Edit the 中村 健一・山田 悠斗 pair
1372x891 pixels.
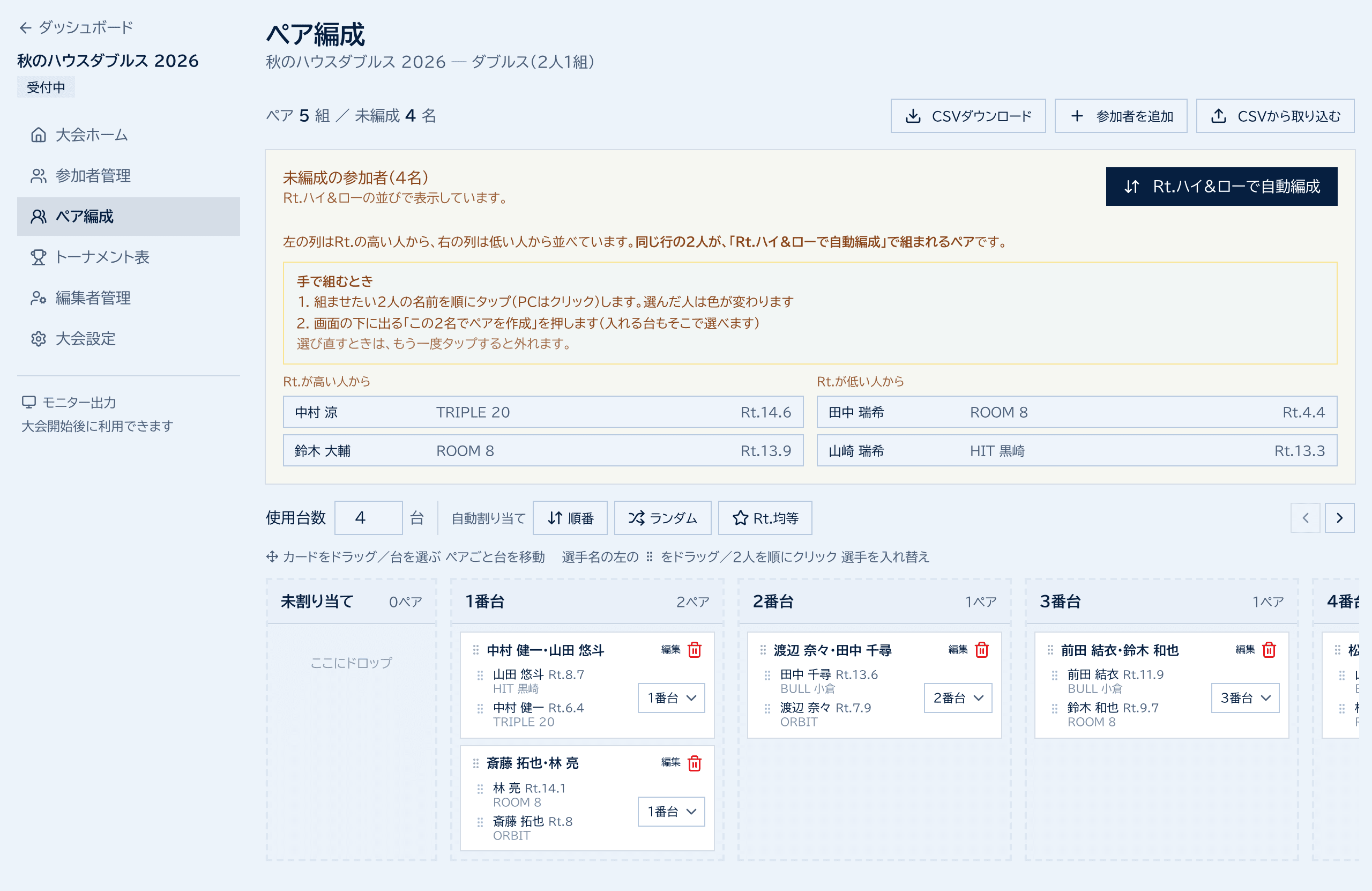click(670, 649)
